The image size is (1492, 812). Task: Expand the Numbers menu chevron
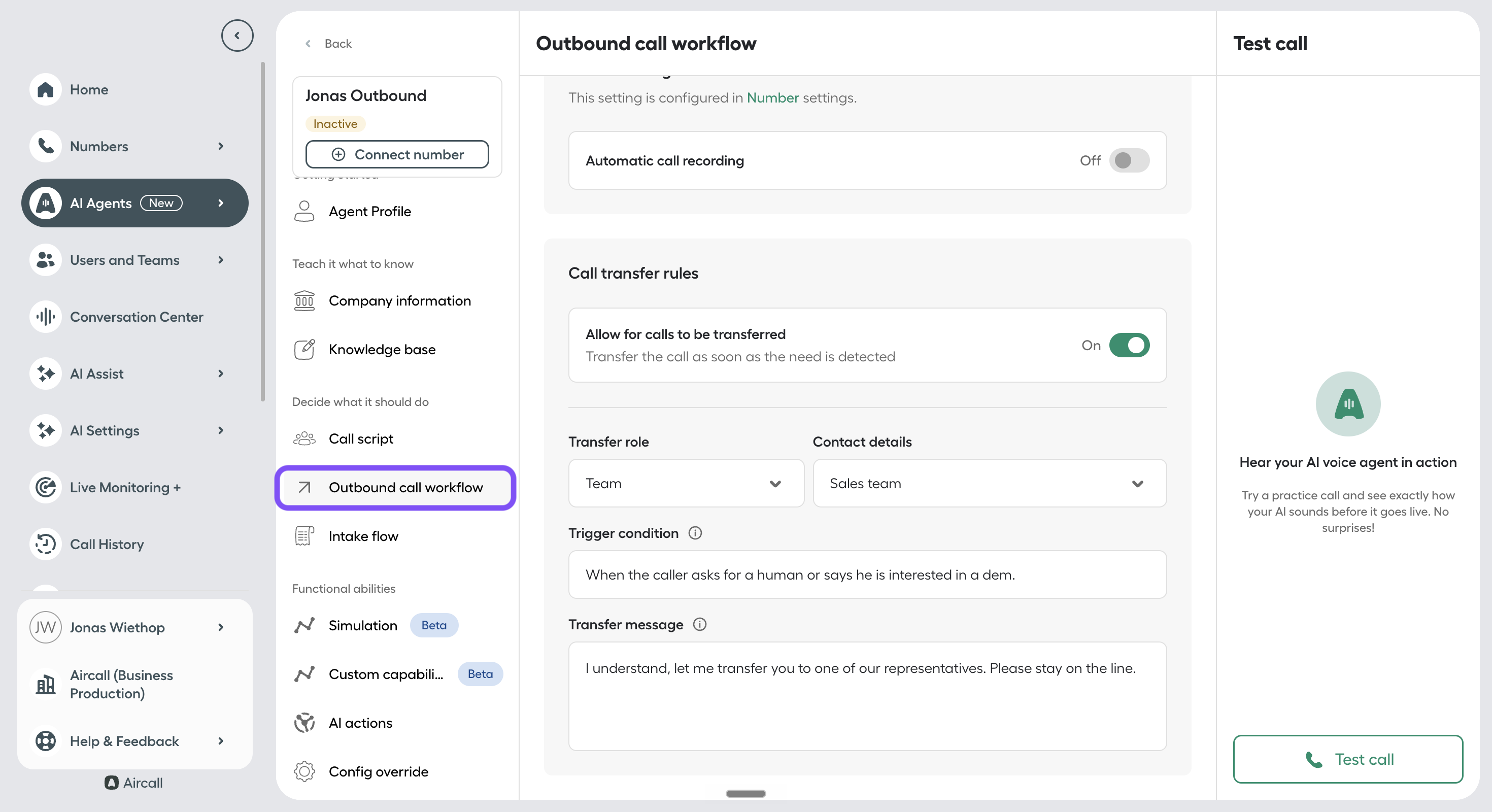[x=221, y=147]
